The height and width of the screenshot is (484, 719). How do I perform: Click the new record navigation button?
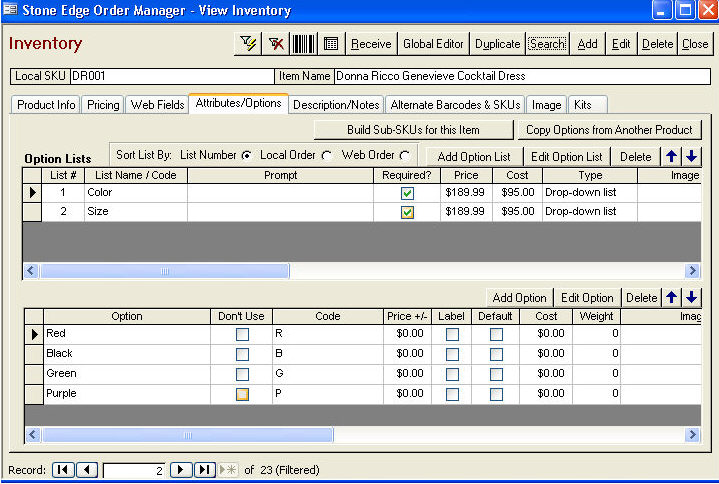click(228, 470)
